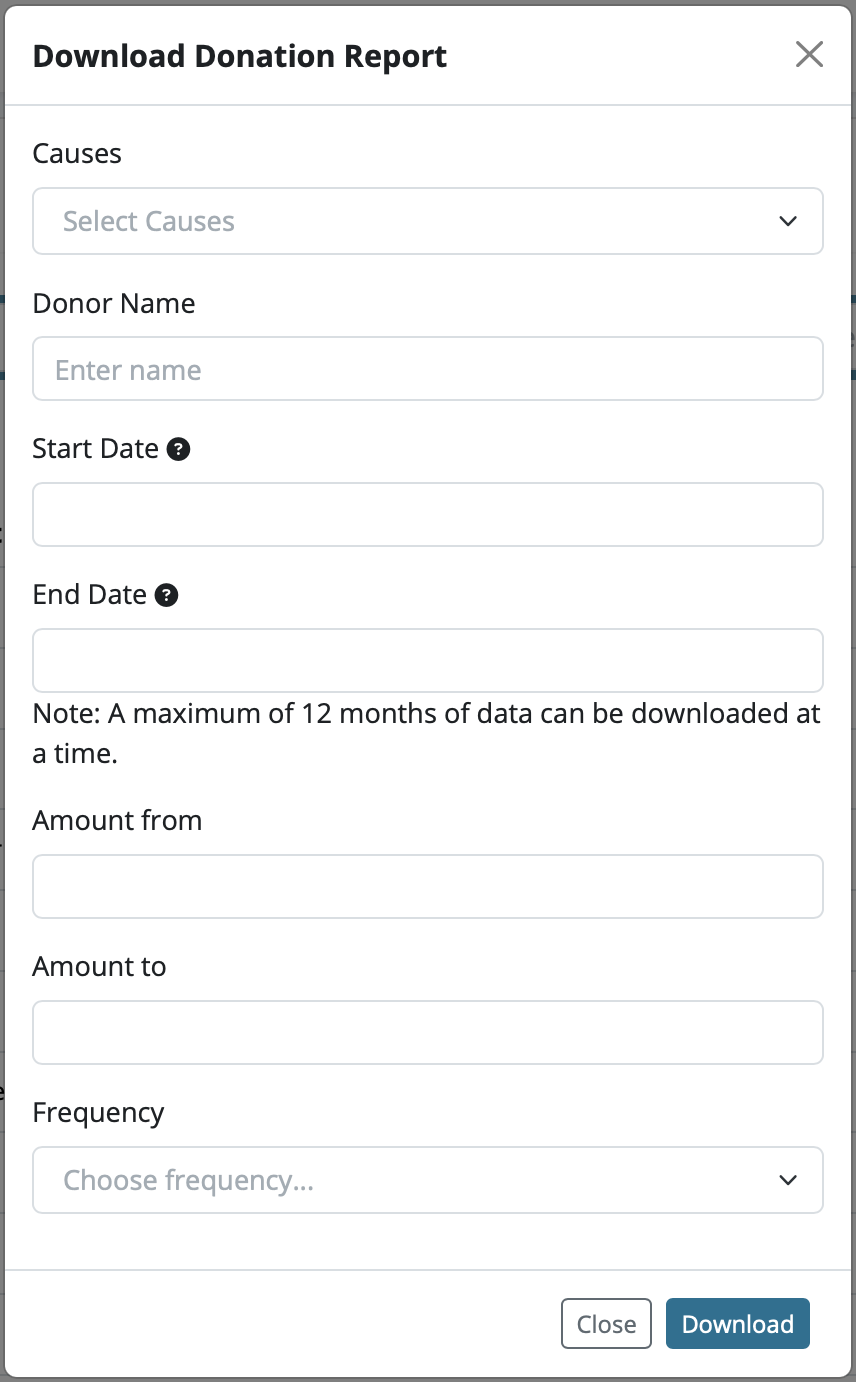Screen dimensions: 856x1382
Task: Click the Amount to input field
Action: [x=428, y=1032]
